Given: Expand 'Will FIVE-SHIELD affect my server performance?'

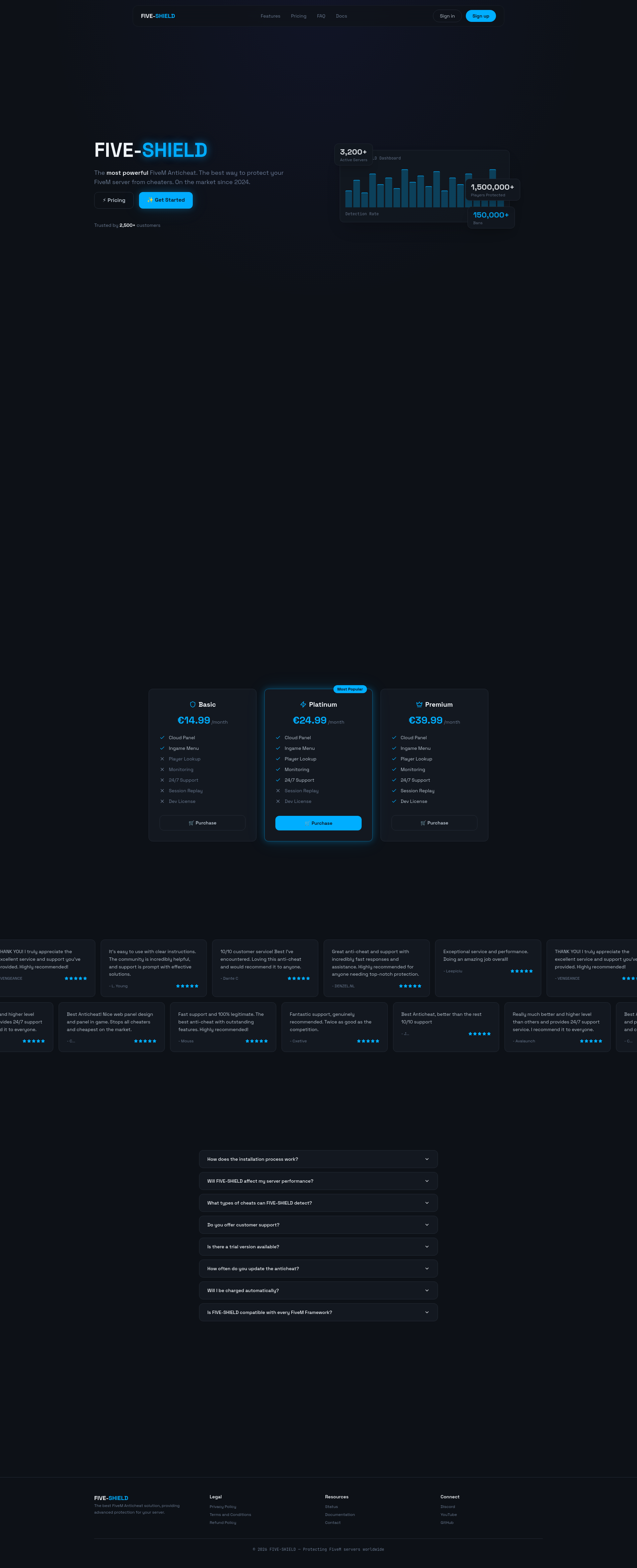Looking at the screenshot, I should point(318,1181).
